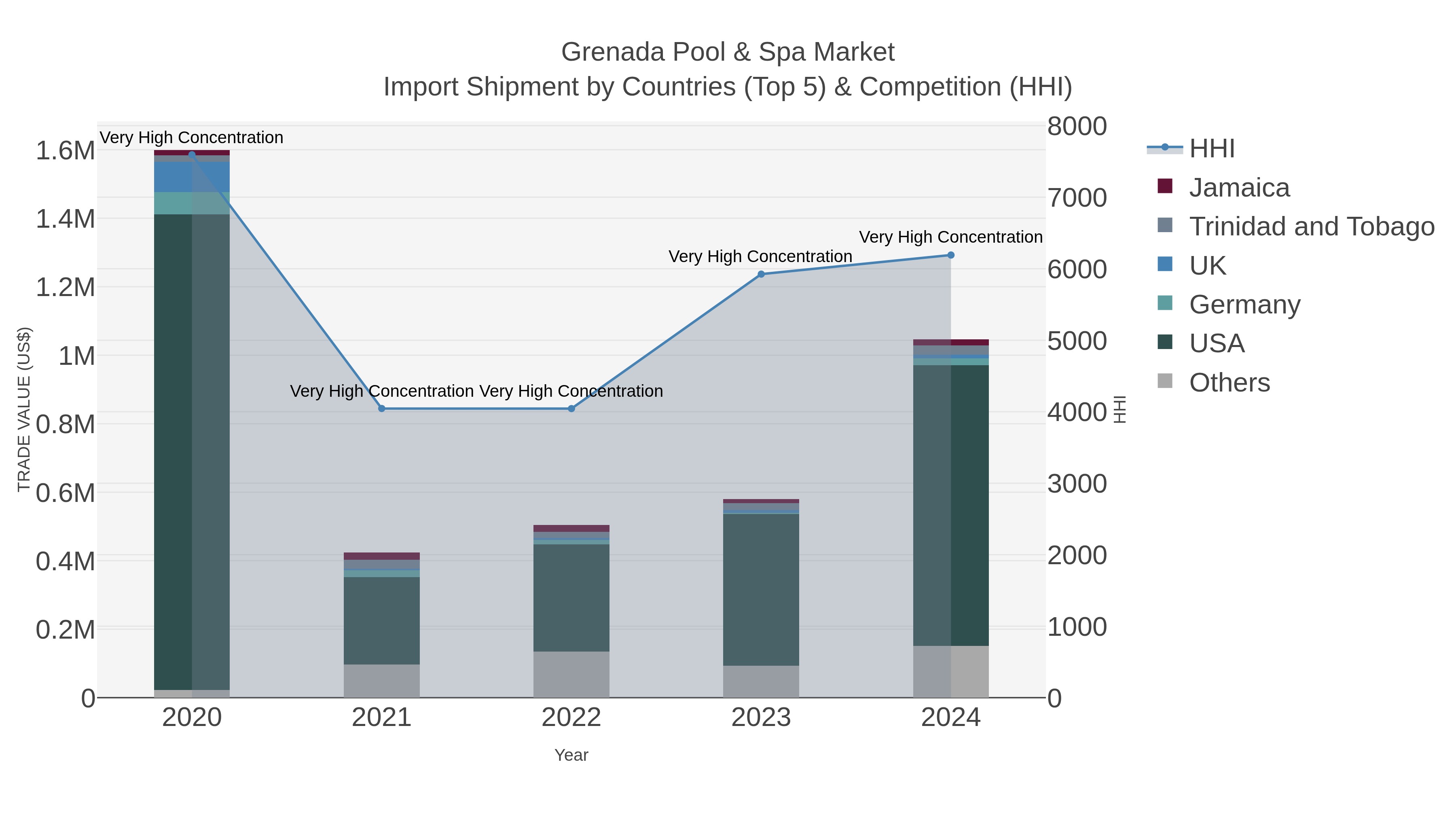The width and height of the screenshot is (1456, 819).
Task: Click the Others segment of the 2021 bar
Action: click(x=381, y=681)
